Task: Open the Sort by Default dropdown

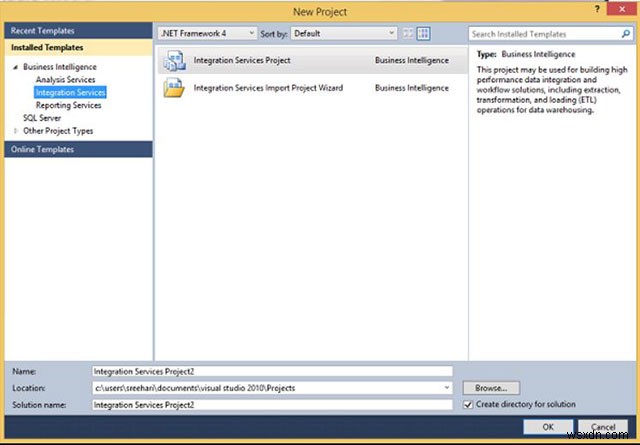Action: pyautogui.click(x=344, y=33)
